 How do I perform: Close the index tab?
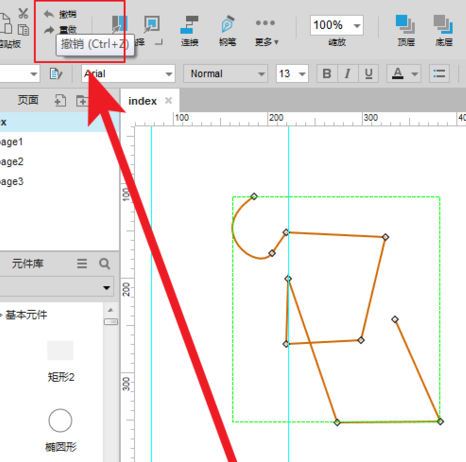pos(169,100)
